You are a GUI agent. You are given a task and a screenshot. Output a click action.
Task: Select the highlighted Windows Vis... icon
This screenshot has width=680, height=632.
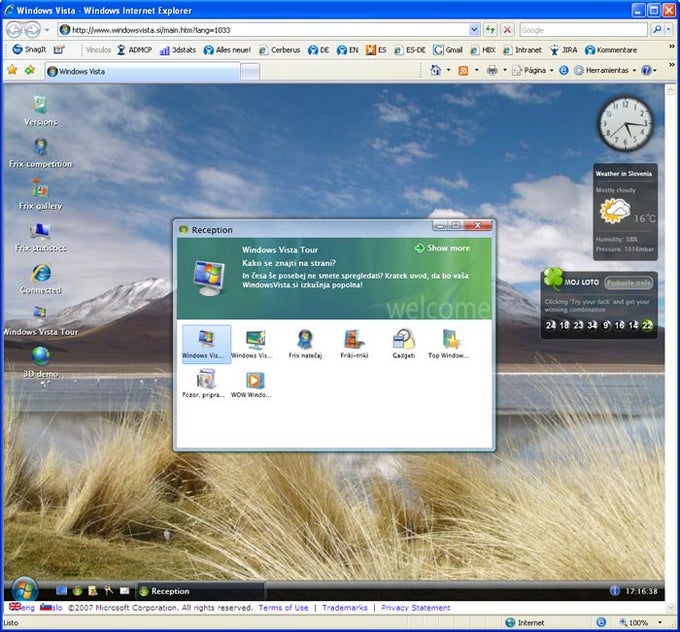click(x=206, y=344)
